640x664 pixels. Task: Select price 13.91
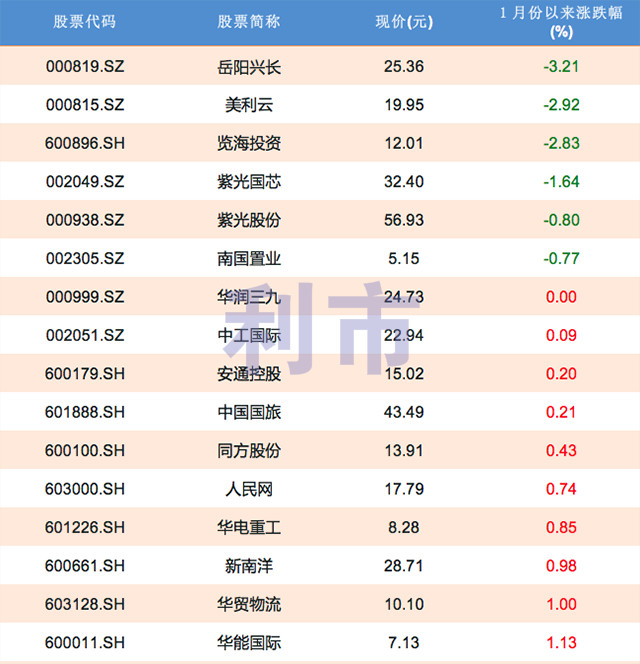(404, 451)
